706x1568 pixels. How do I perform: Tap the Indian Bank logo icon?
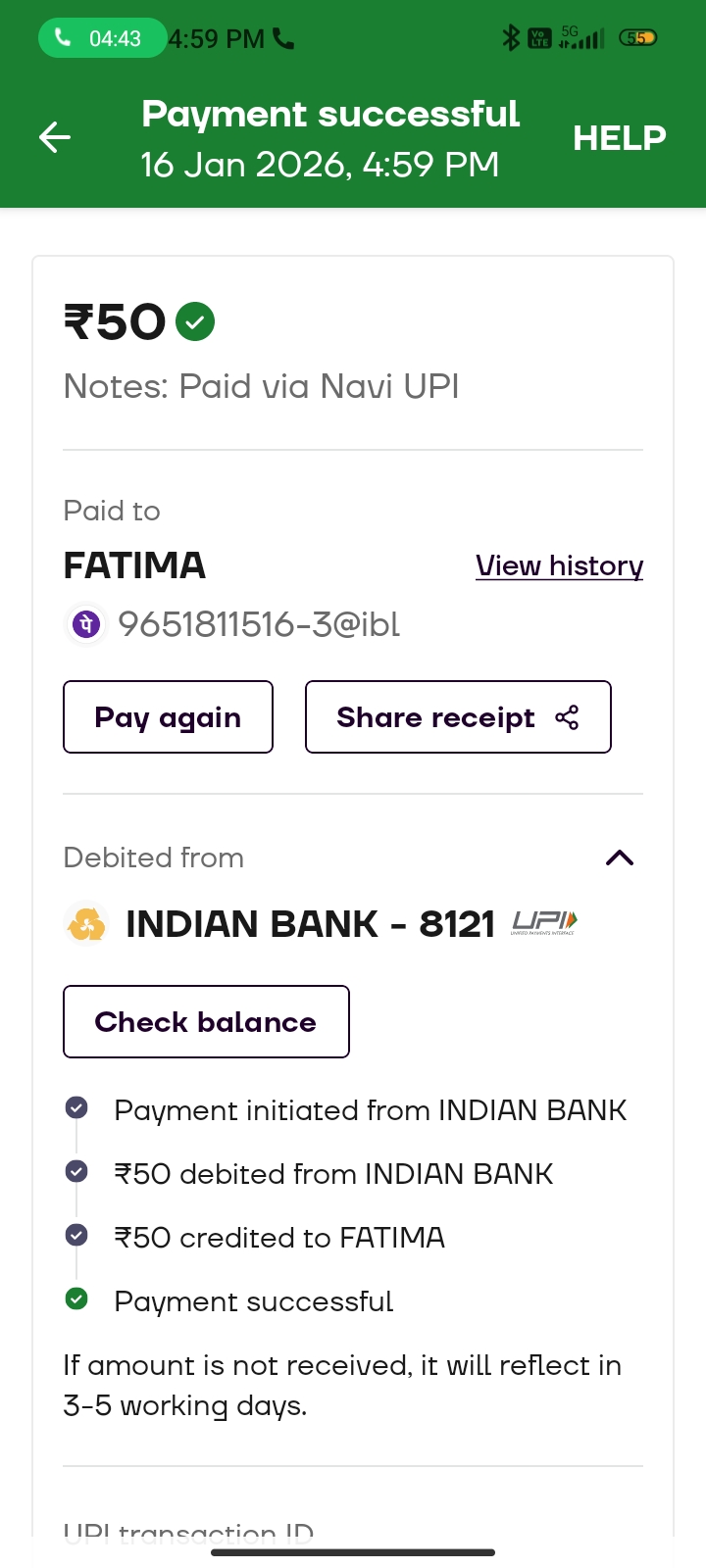click(86, 924)
